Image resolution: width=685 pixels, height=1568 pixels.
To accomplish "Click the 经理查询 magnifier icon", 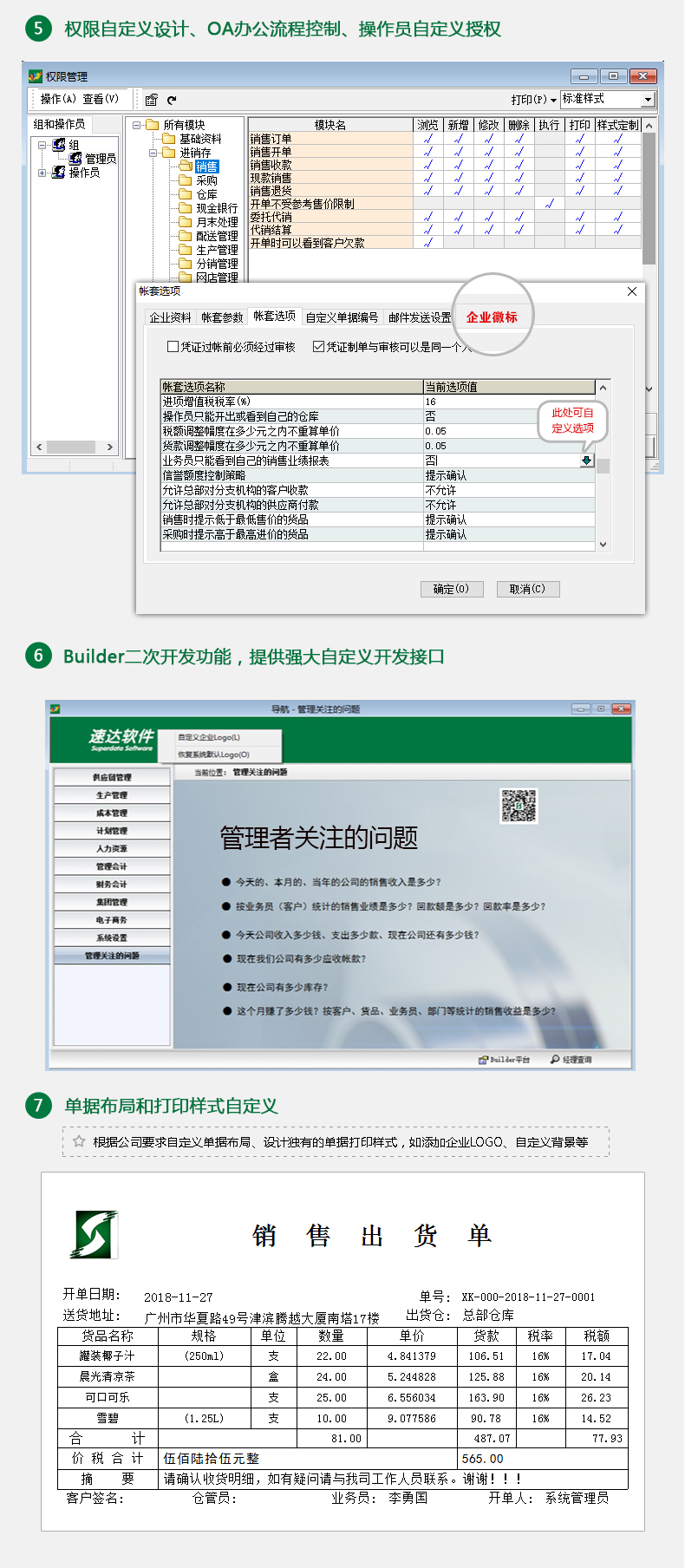I will (x=555, y=1060).
